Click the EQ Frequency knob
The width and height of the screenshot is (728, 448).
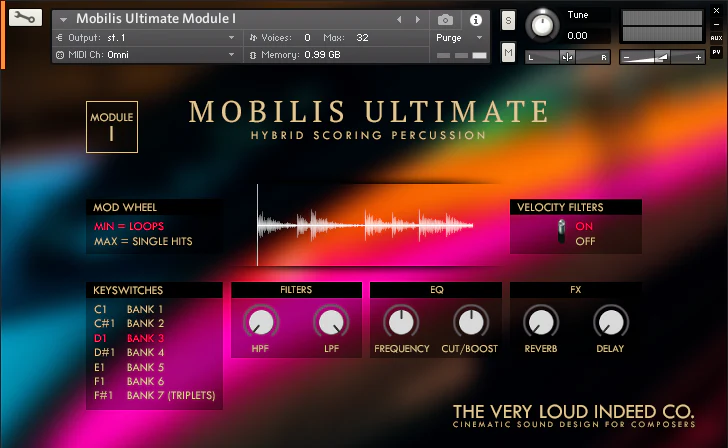coord(401,322)
